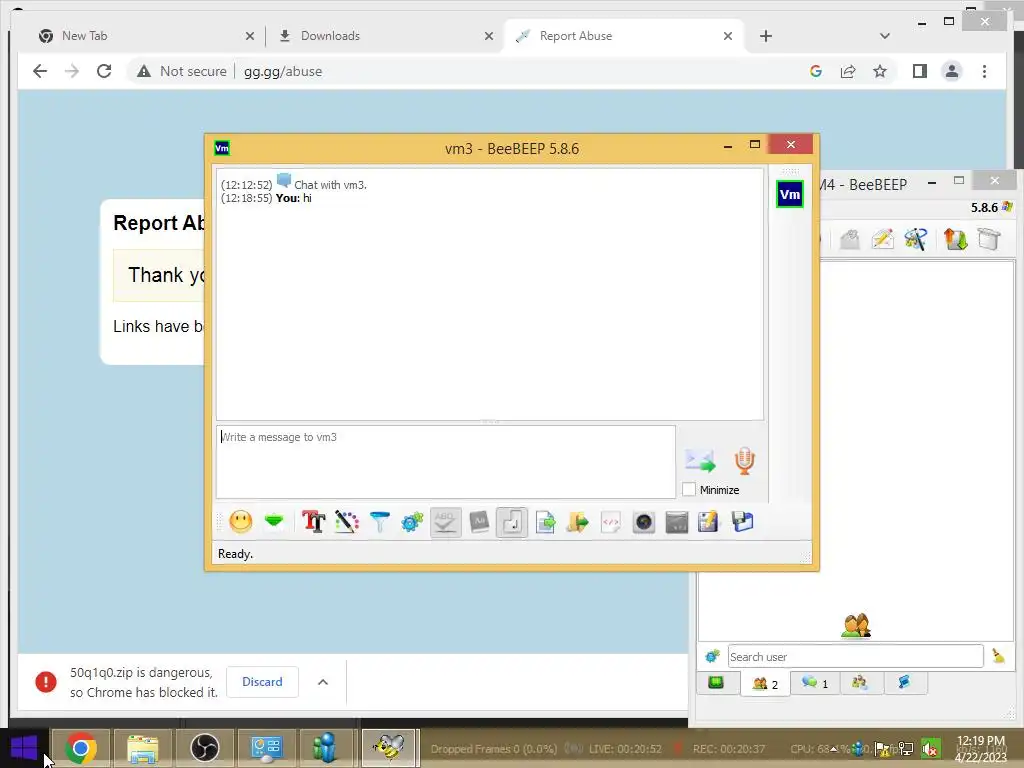Send a file with document arrow icon
Screen dimensions: 1024x768
point(545,522)
